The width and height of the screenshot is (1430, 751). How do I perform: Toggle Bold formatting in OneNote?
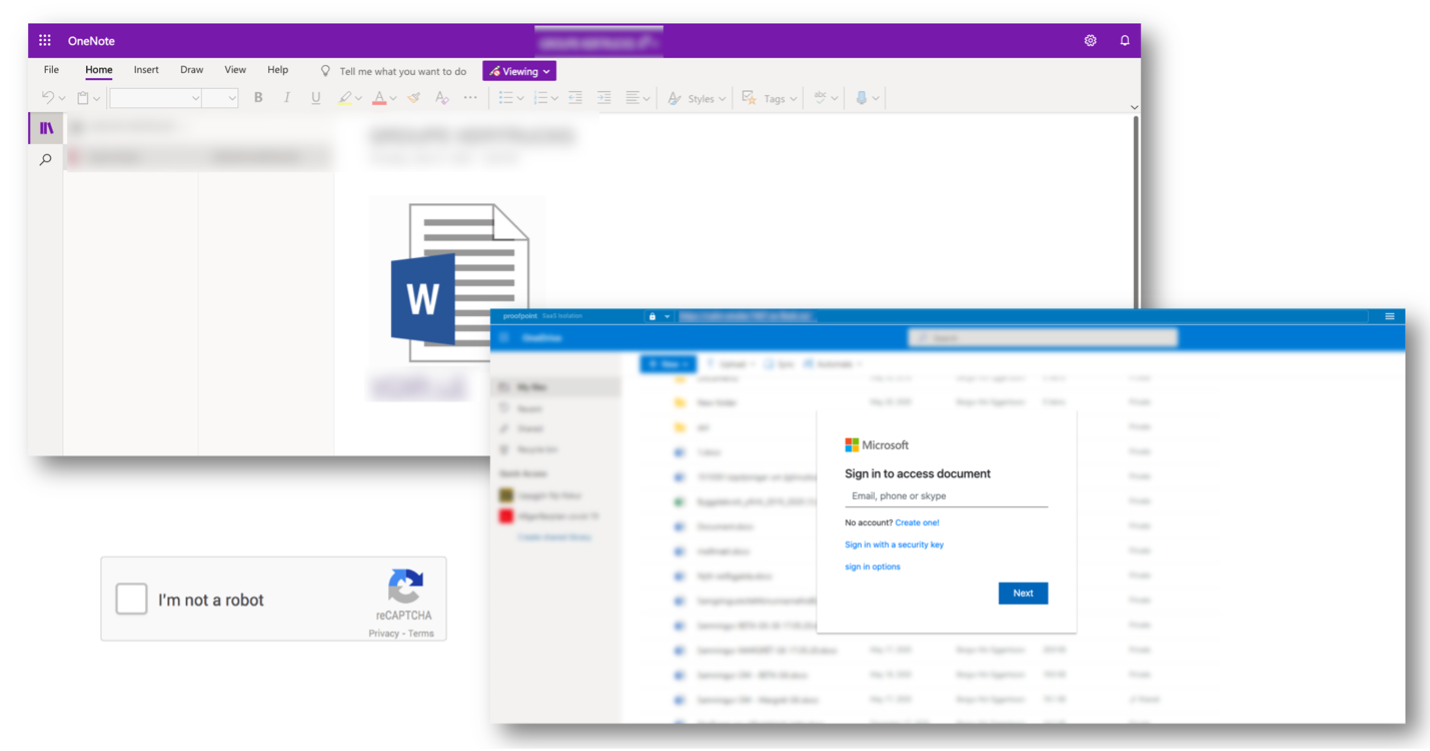(258, 98)
